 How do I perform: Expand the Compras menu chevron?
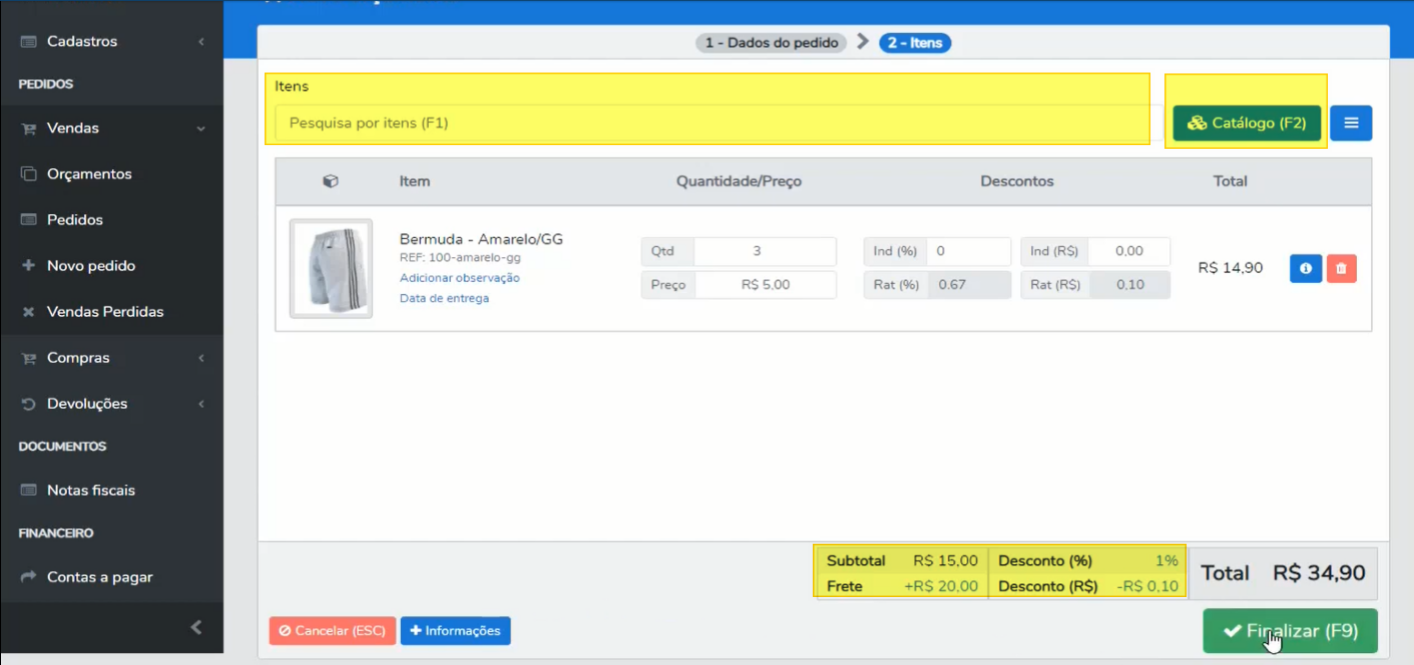pos(201,358)
